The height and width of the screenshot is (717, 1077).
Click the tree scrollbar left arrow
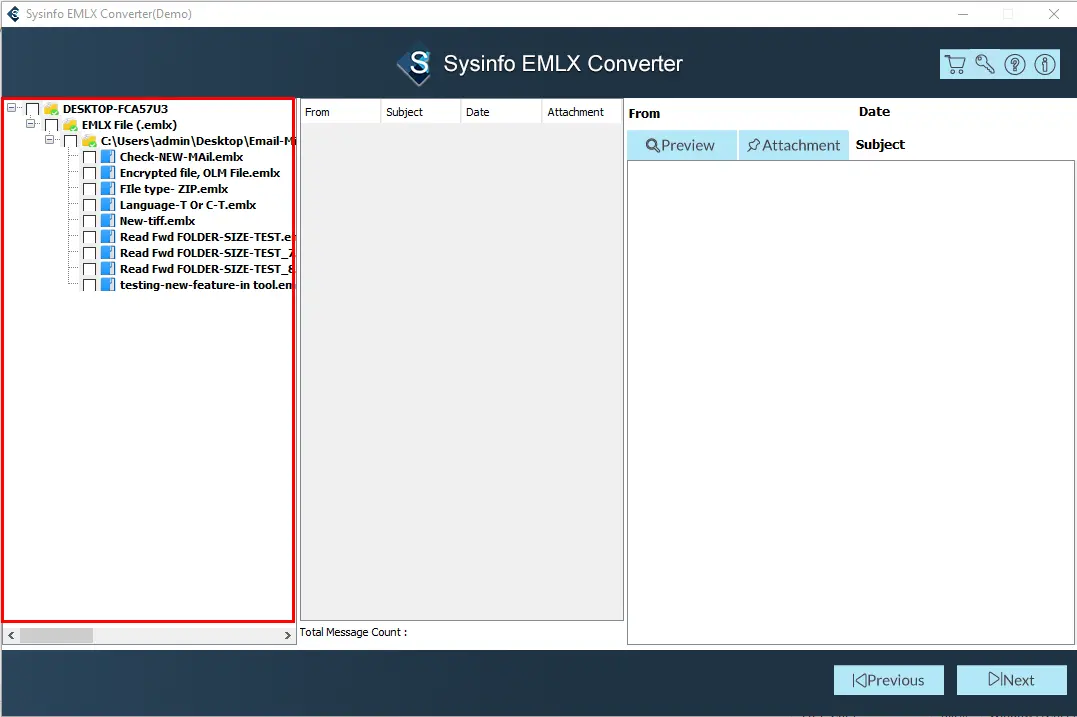(x=11, y=635)
